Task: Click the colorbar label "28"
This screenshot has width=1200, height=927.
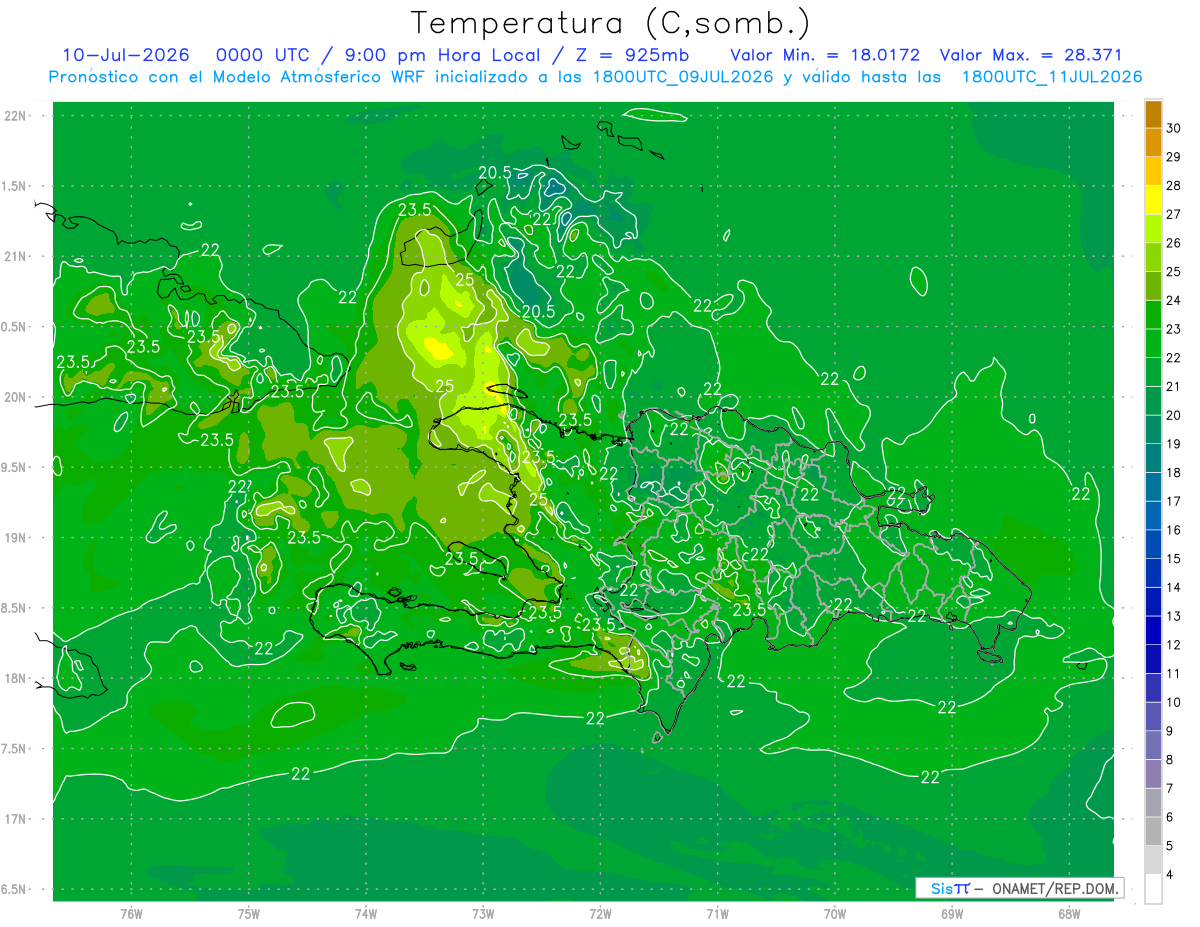Action: 1174,185
